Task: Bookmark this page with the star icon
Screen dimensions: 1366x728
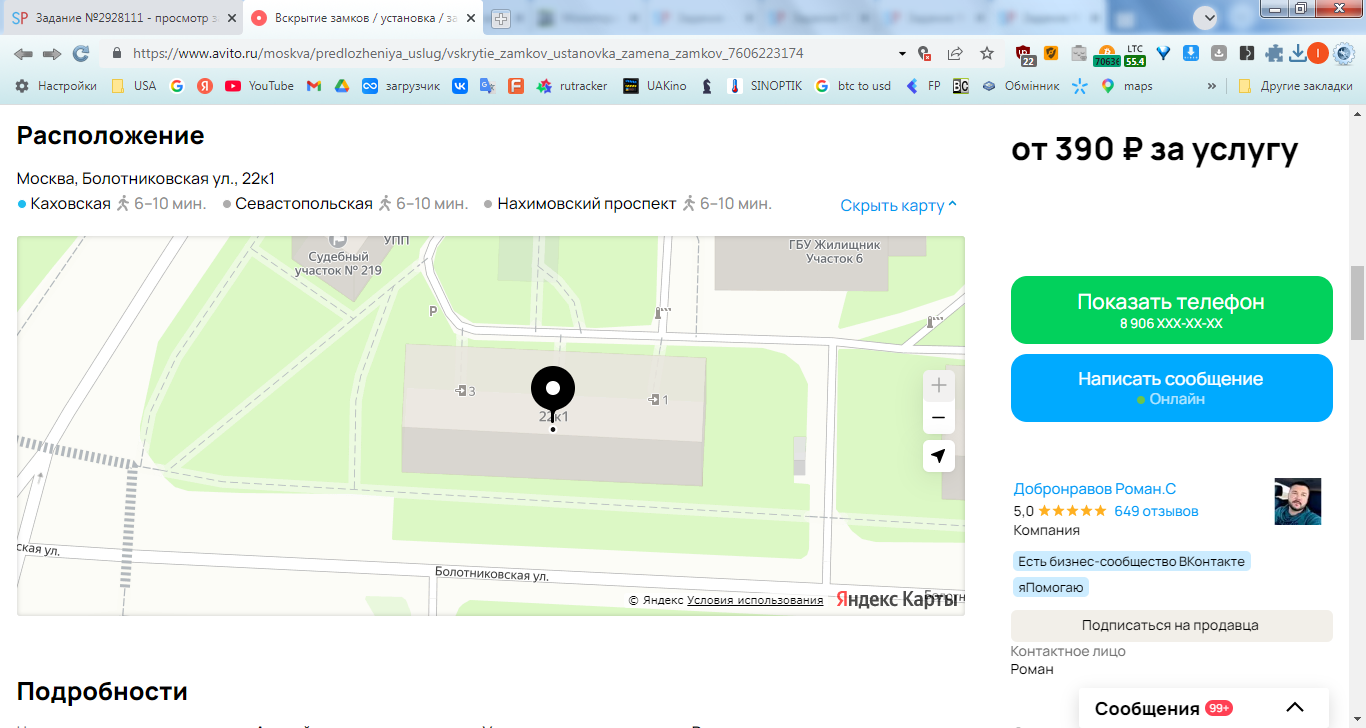Action: coord(987,54)
